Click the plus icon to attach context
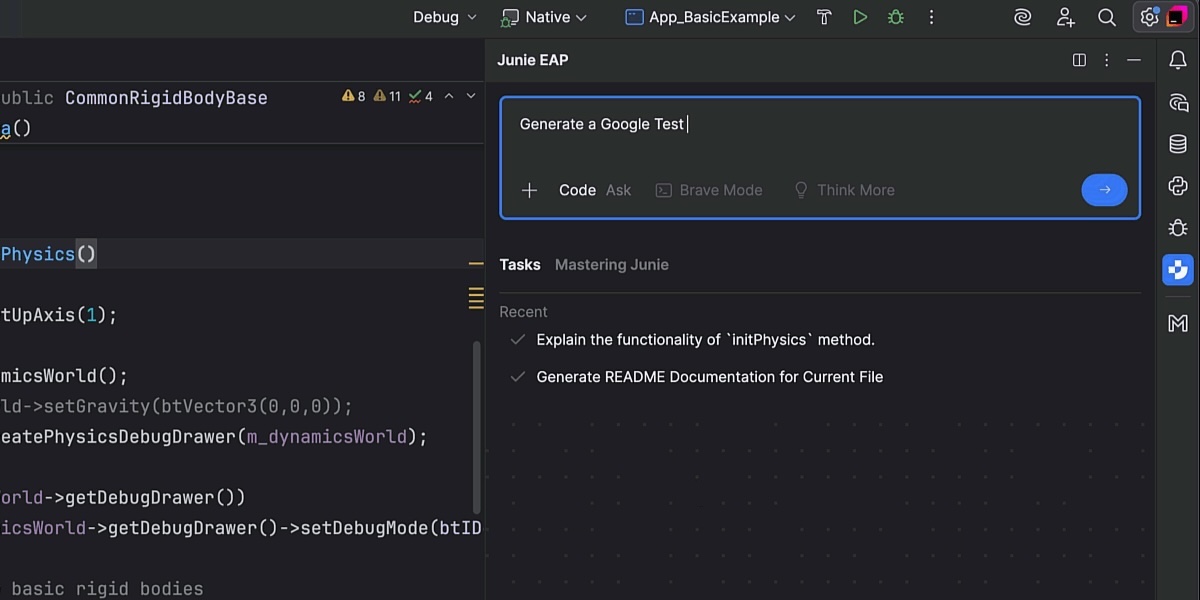This screenshot has width=1200, height=600. (x=530, y=190)
